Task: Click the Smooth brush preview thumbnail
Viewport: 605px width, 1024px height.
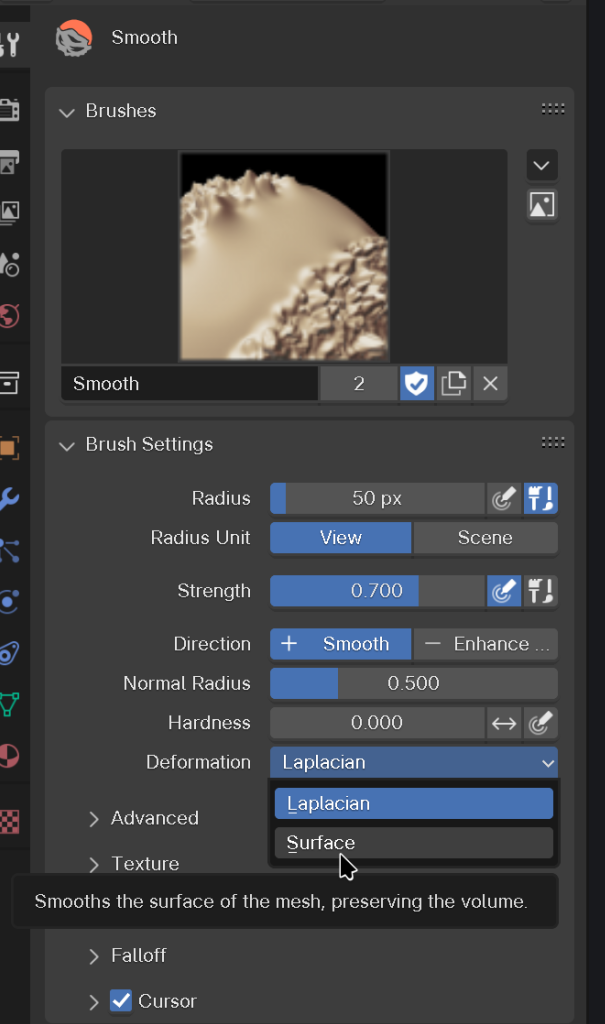Action: coord(284,257)
